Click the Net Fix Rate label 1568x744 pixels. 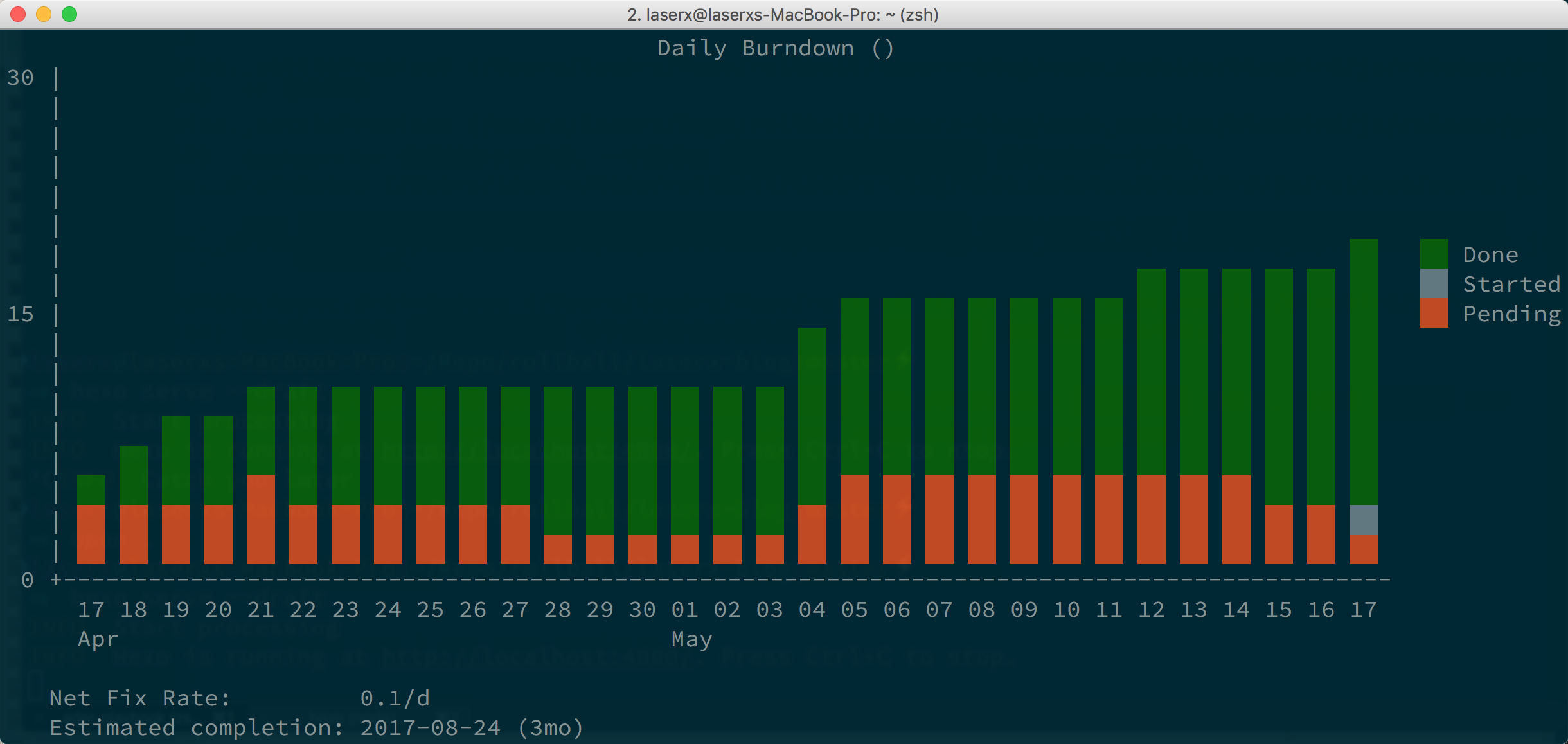tap(140, 698)
